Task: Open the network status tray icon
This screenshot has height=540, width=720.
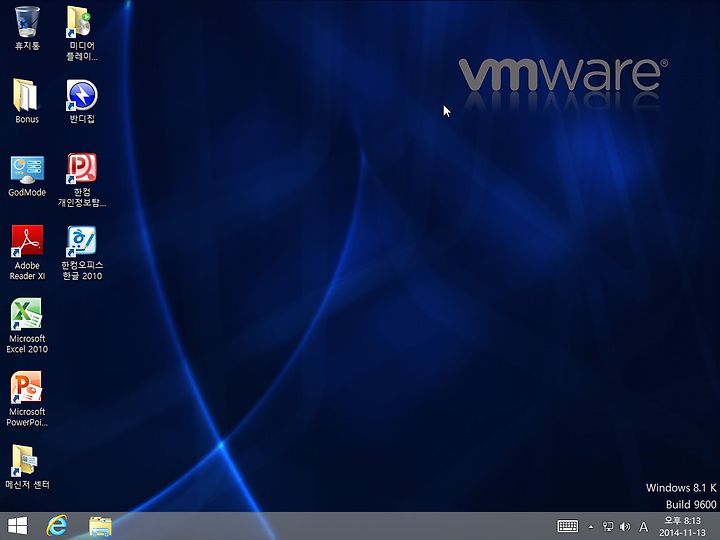Action: click(608, 527)
